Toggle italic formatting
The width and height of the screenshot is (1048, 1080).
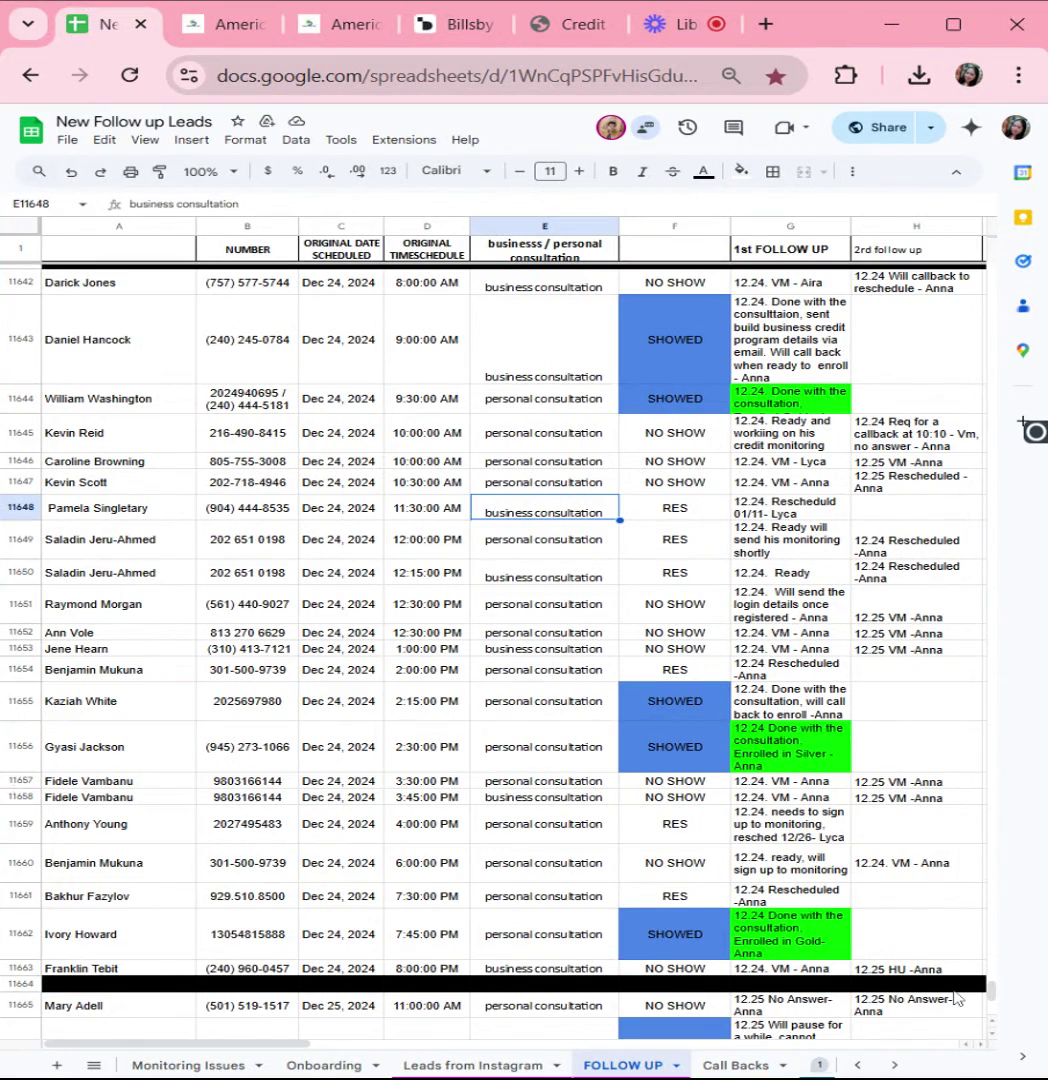[x=642, y=172]
